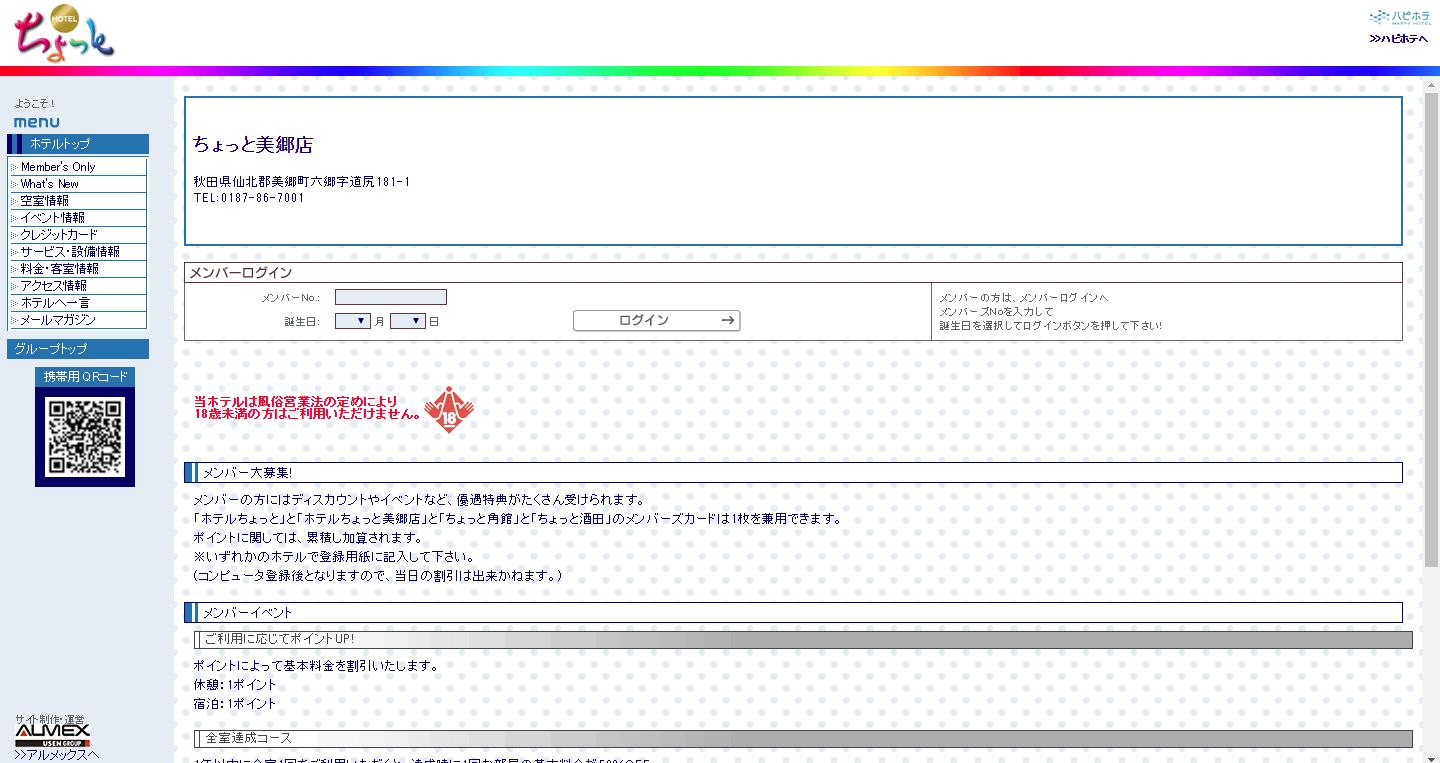Screen dimensions: 1440x763
Task: Click the menu heading text
Action: (x=37, y=122)
